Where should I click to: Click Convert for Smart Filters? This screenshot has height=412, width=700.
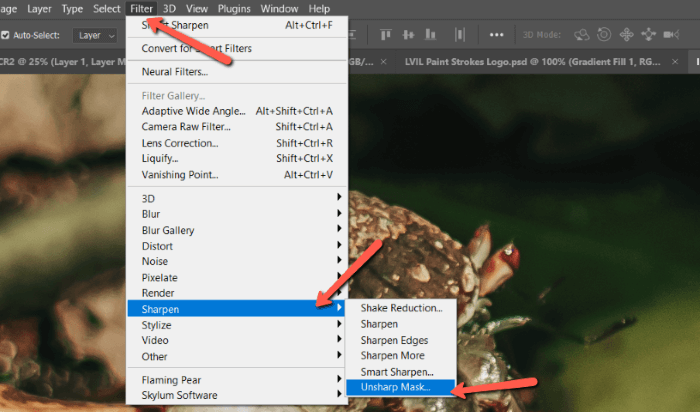point(197,48)
